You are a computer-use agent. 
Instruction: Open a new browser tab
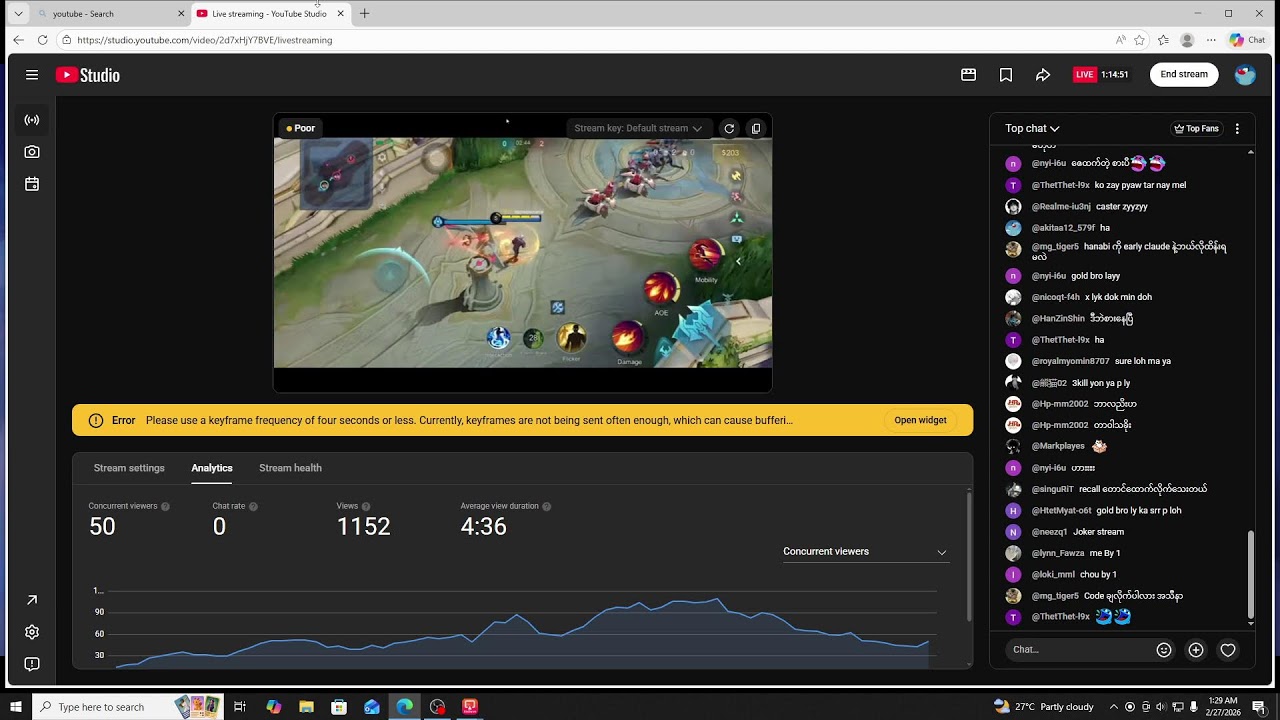pyautogui.click(x=364, y=14)
